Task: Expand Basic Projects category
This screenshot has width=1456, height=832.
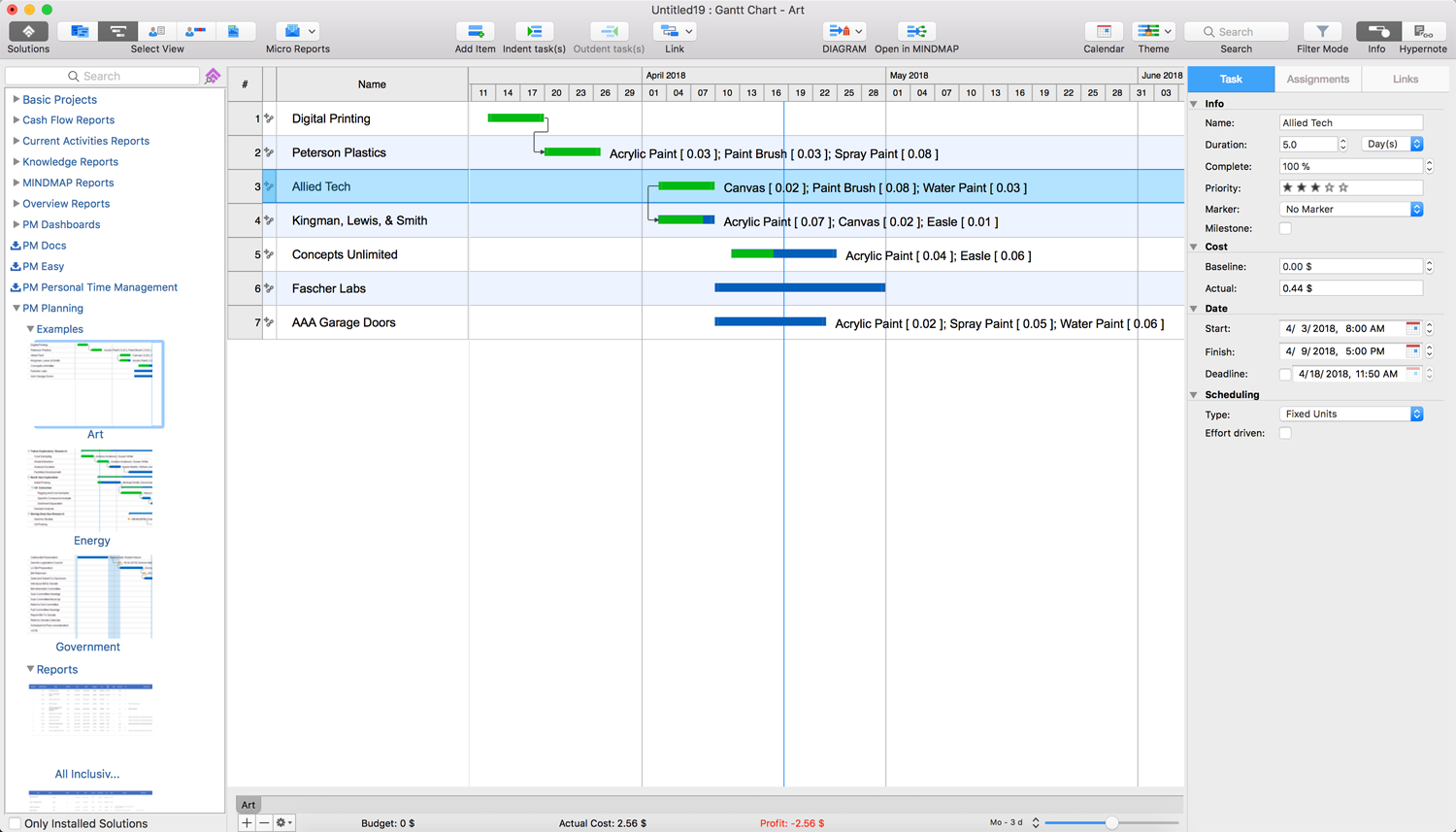Action: pyautogui.click(x=16, y=99)
